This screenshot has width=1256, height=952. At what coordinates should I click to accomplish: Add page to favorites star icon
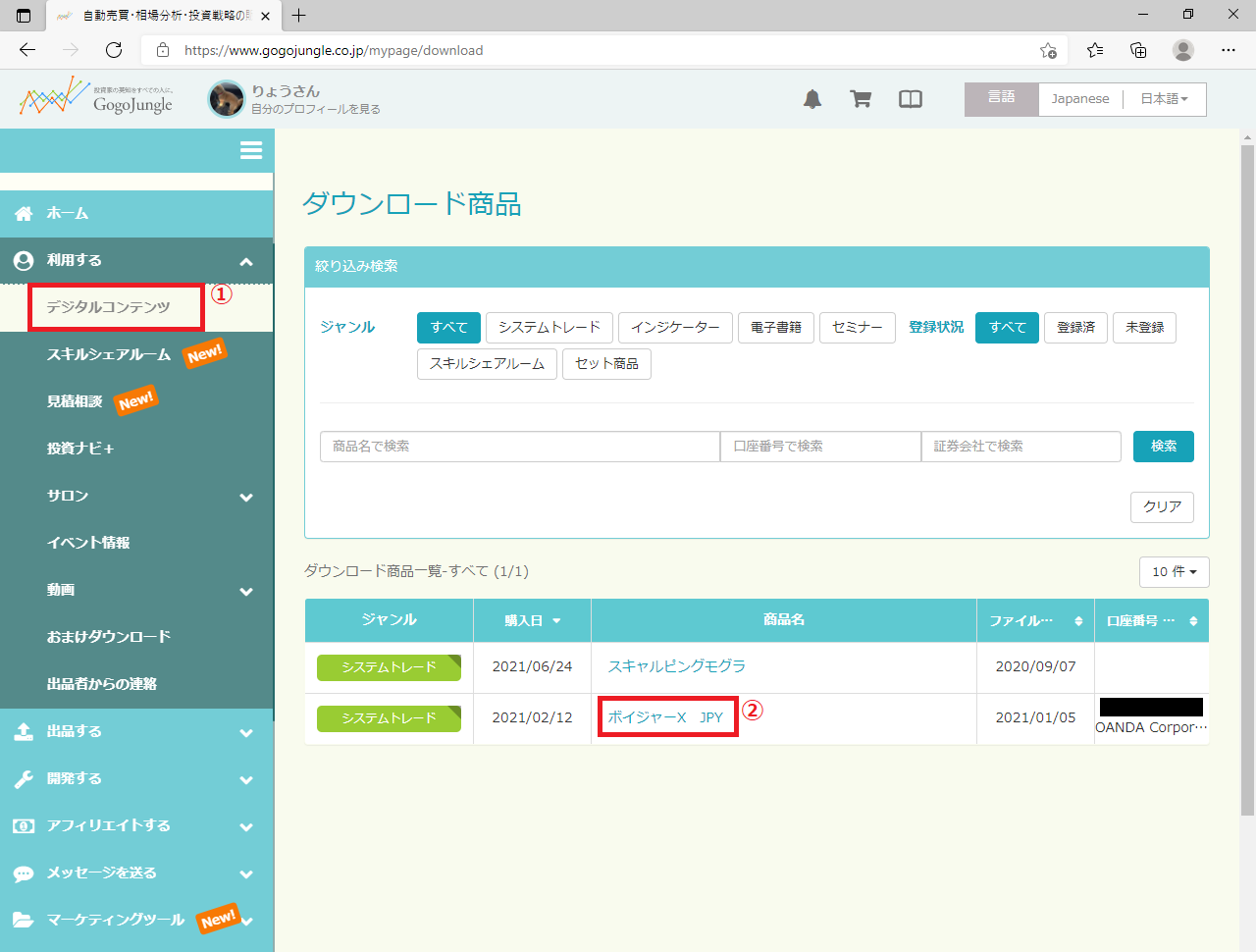(x=1048, y=50)
